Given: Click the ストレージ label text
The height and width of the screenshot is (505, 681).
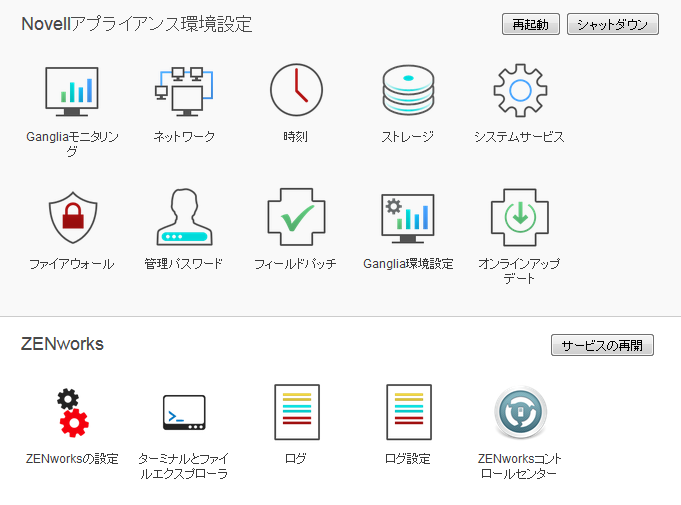Looking at the screenshot, I should click(407, 137).
